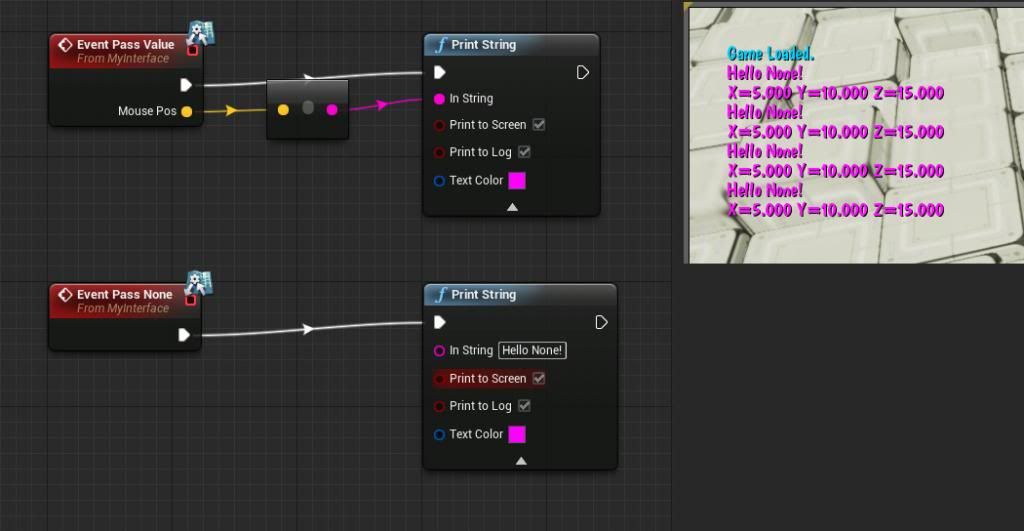Screen dimensions: 1024x531
Task: Collapse the top Print String advanced options arrow
Action: coord(512,207)
